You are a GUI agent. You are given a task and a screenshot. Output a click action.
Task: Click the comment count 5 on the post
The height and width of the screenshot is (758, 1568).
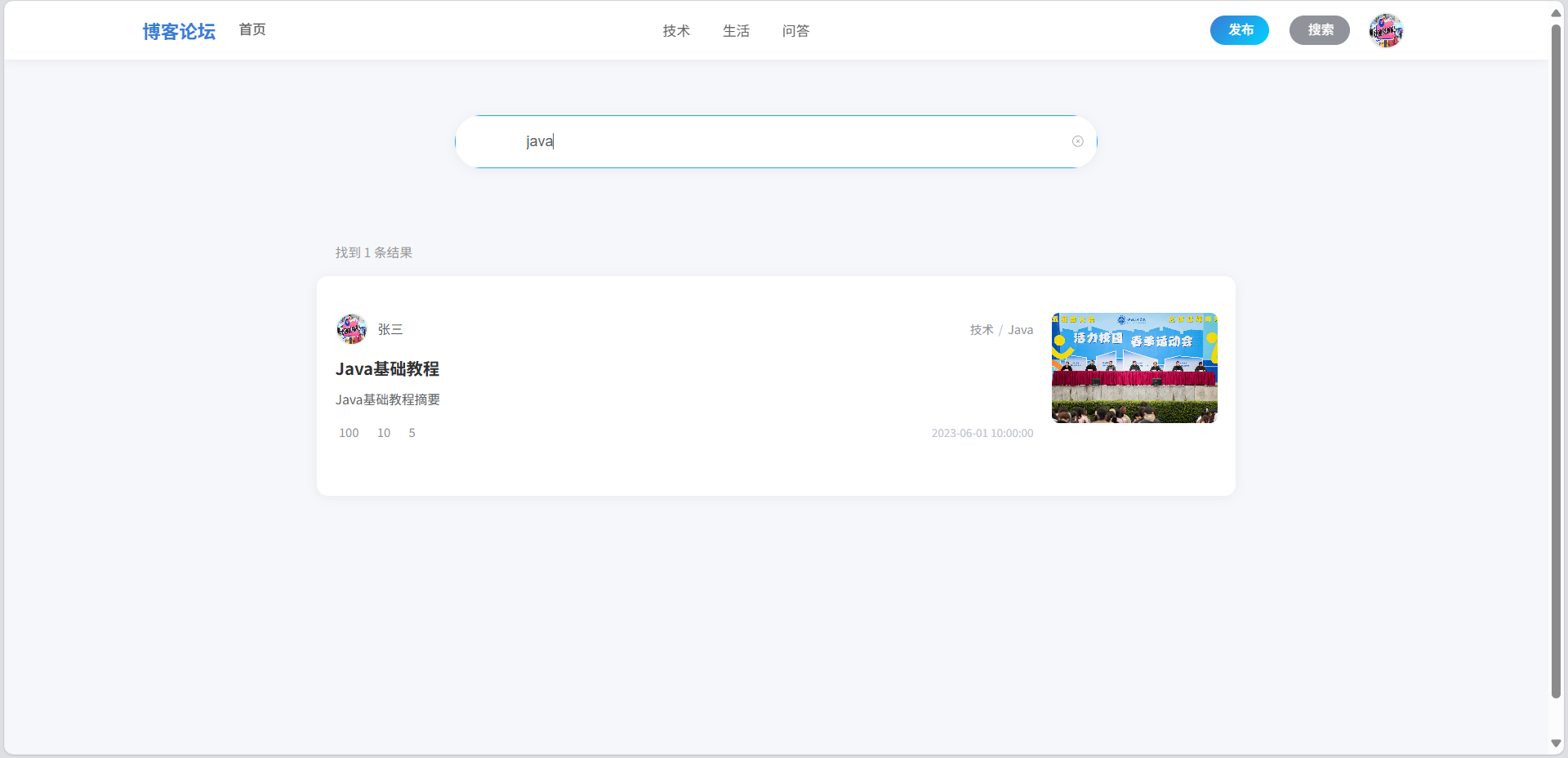tap(412, 433)
